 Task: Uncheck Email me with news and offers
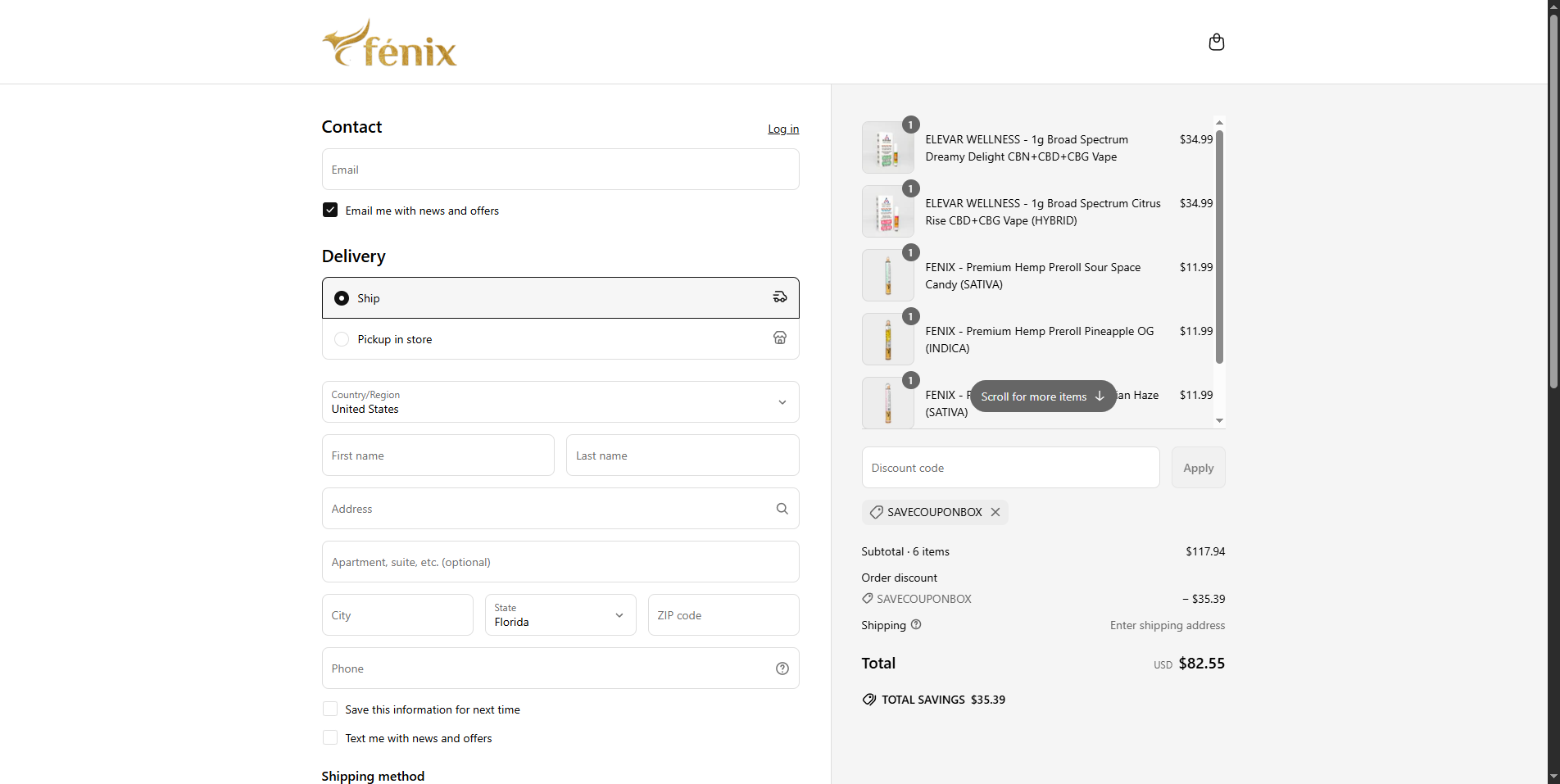click(x=330, y=210)
